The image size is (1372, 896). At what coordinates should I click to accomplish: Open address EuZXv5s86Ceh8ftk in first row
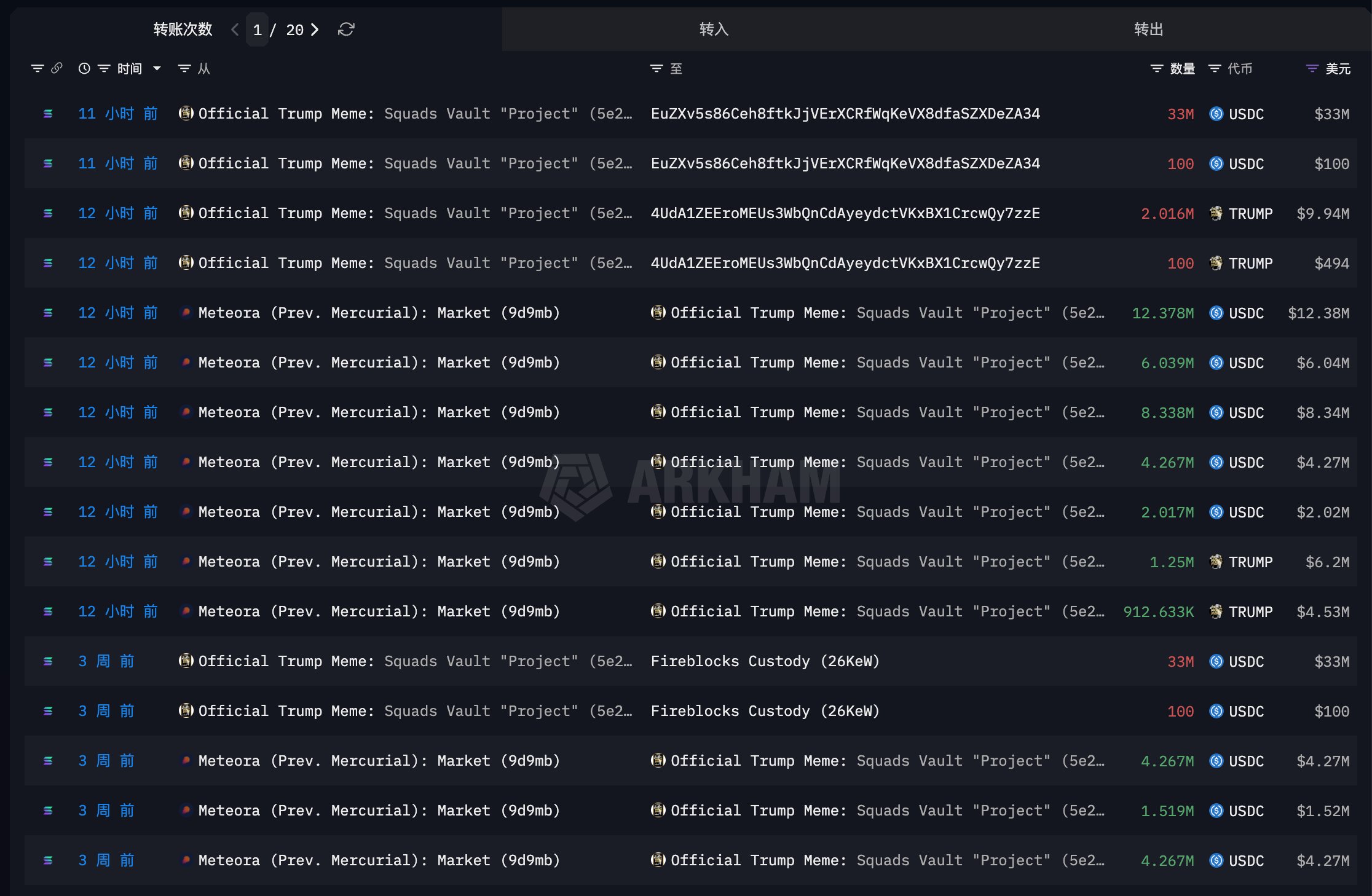[x=845, y=114]
